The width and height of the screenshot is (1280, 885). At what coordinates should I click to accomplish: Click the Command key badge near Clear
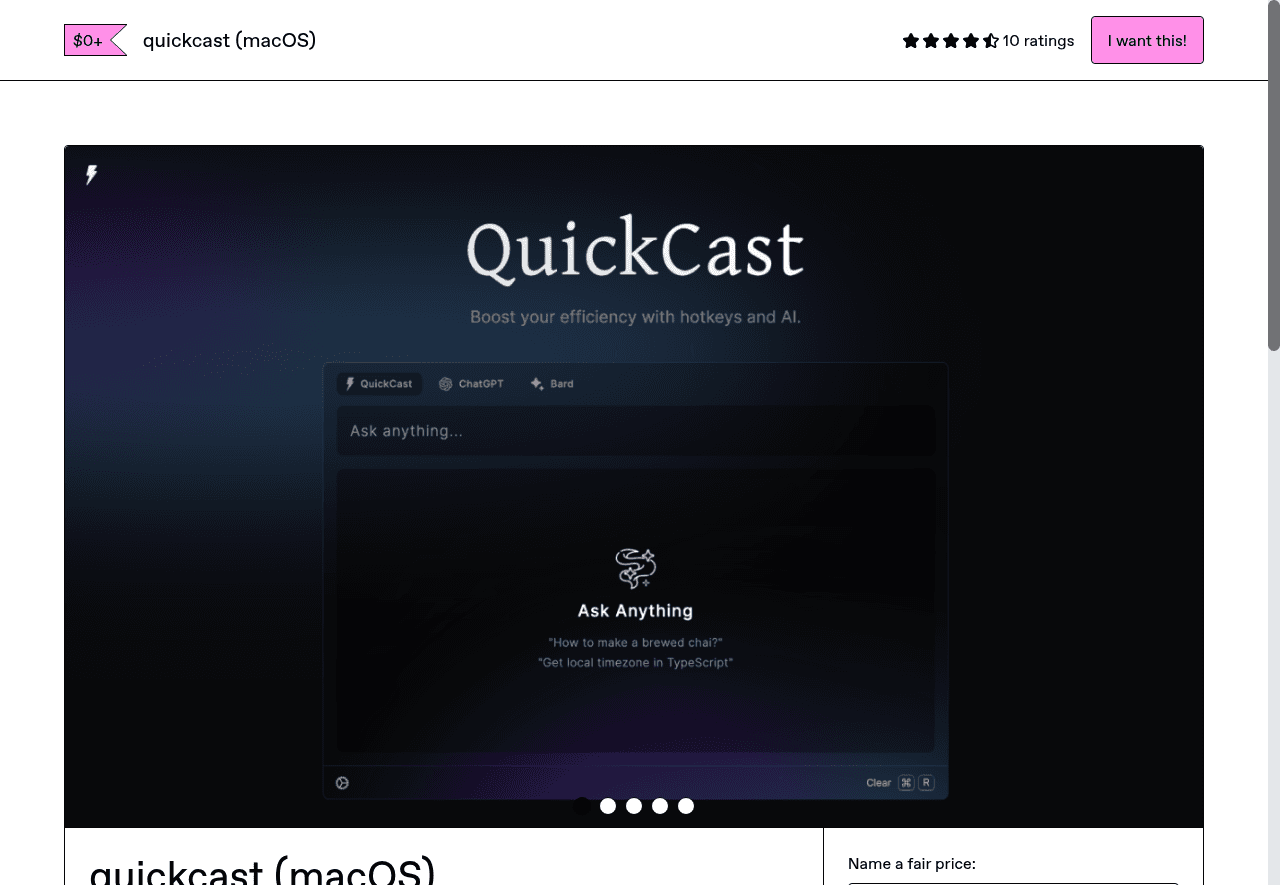[904, 782]
